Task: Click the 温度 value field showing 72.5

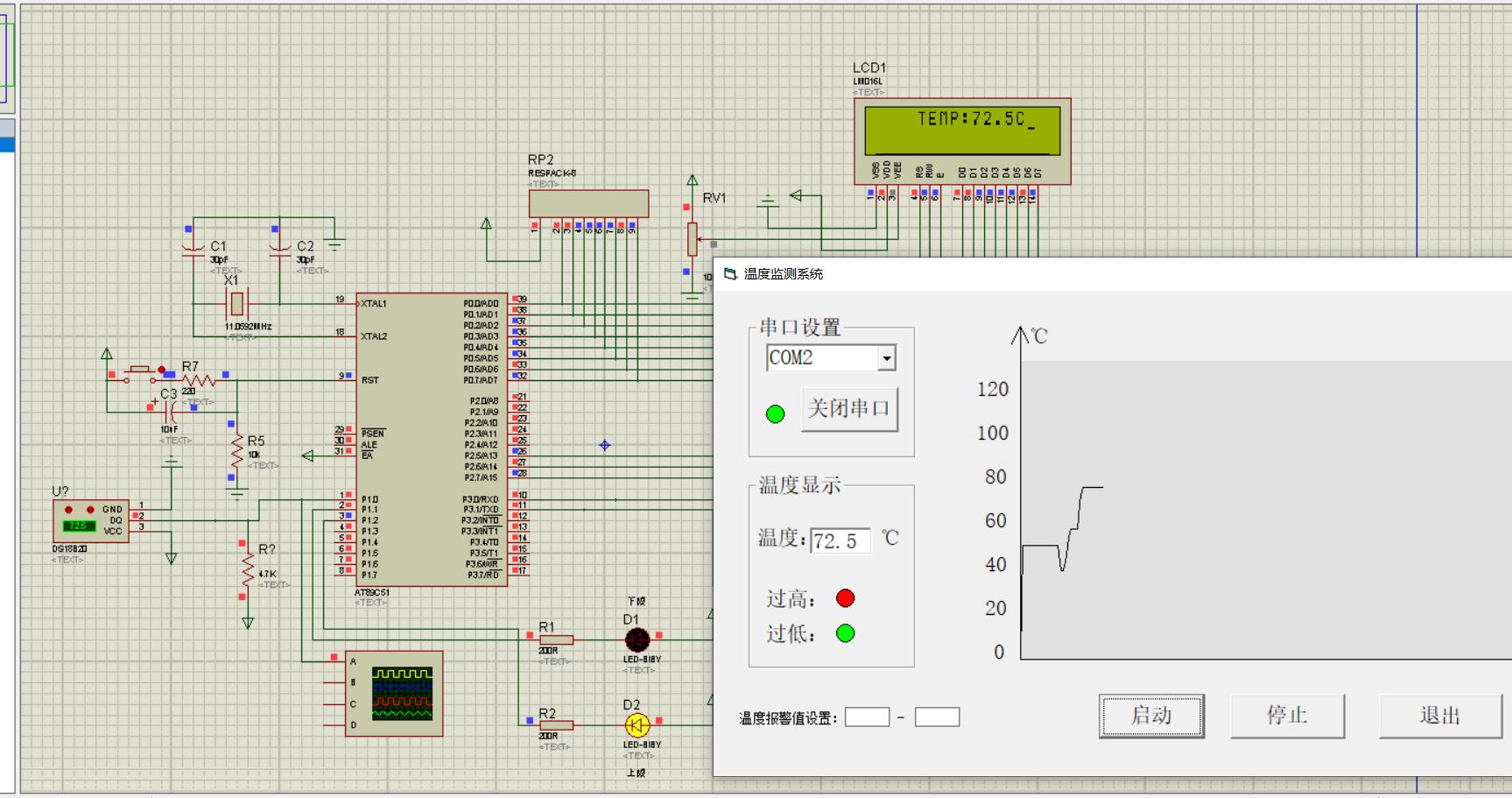Action: coord(840,540)
